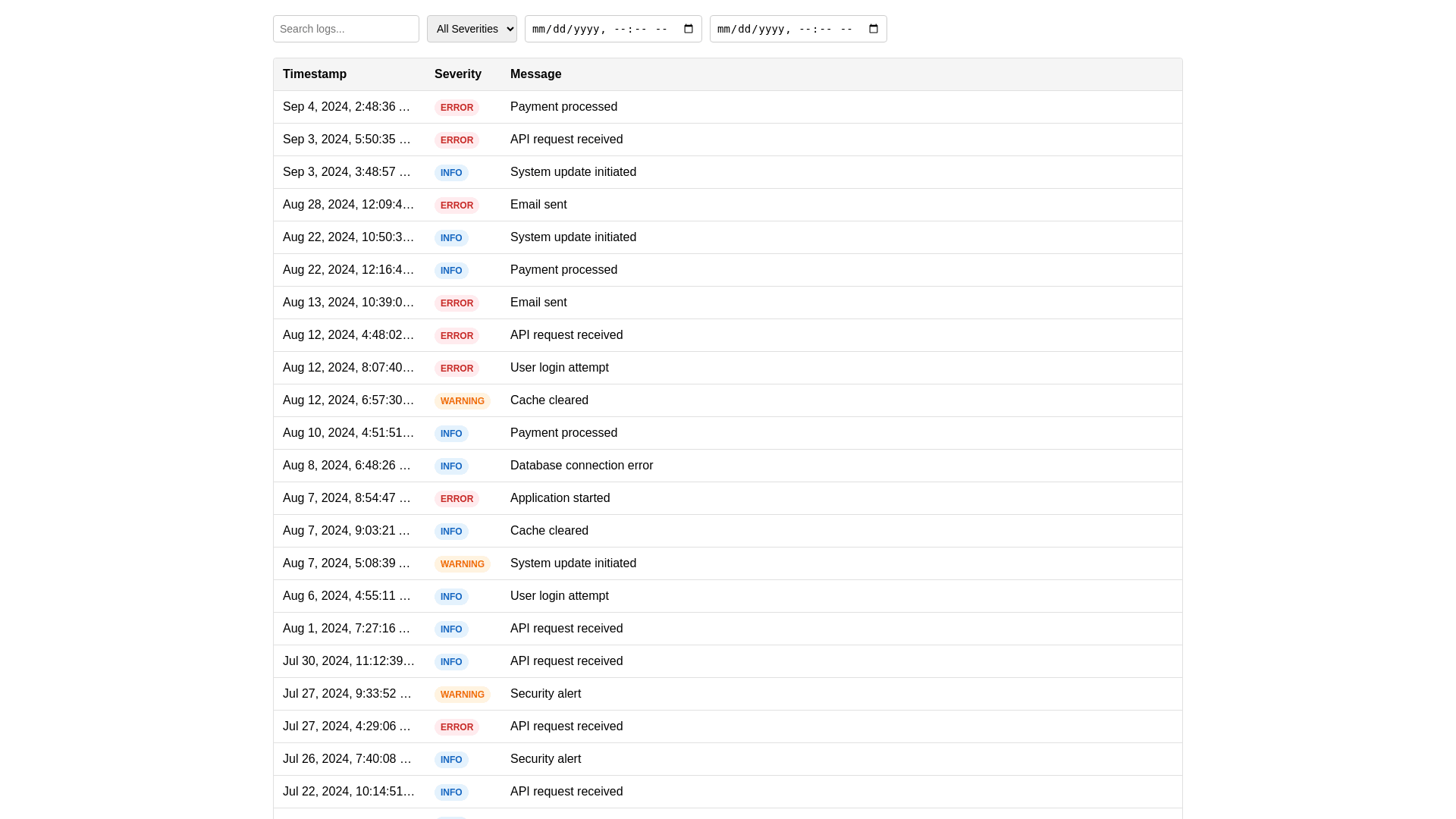Click WARNING badge on Security alert row
Viewport: 1456px width, 819px height.
[x=462, y=695]
